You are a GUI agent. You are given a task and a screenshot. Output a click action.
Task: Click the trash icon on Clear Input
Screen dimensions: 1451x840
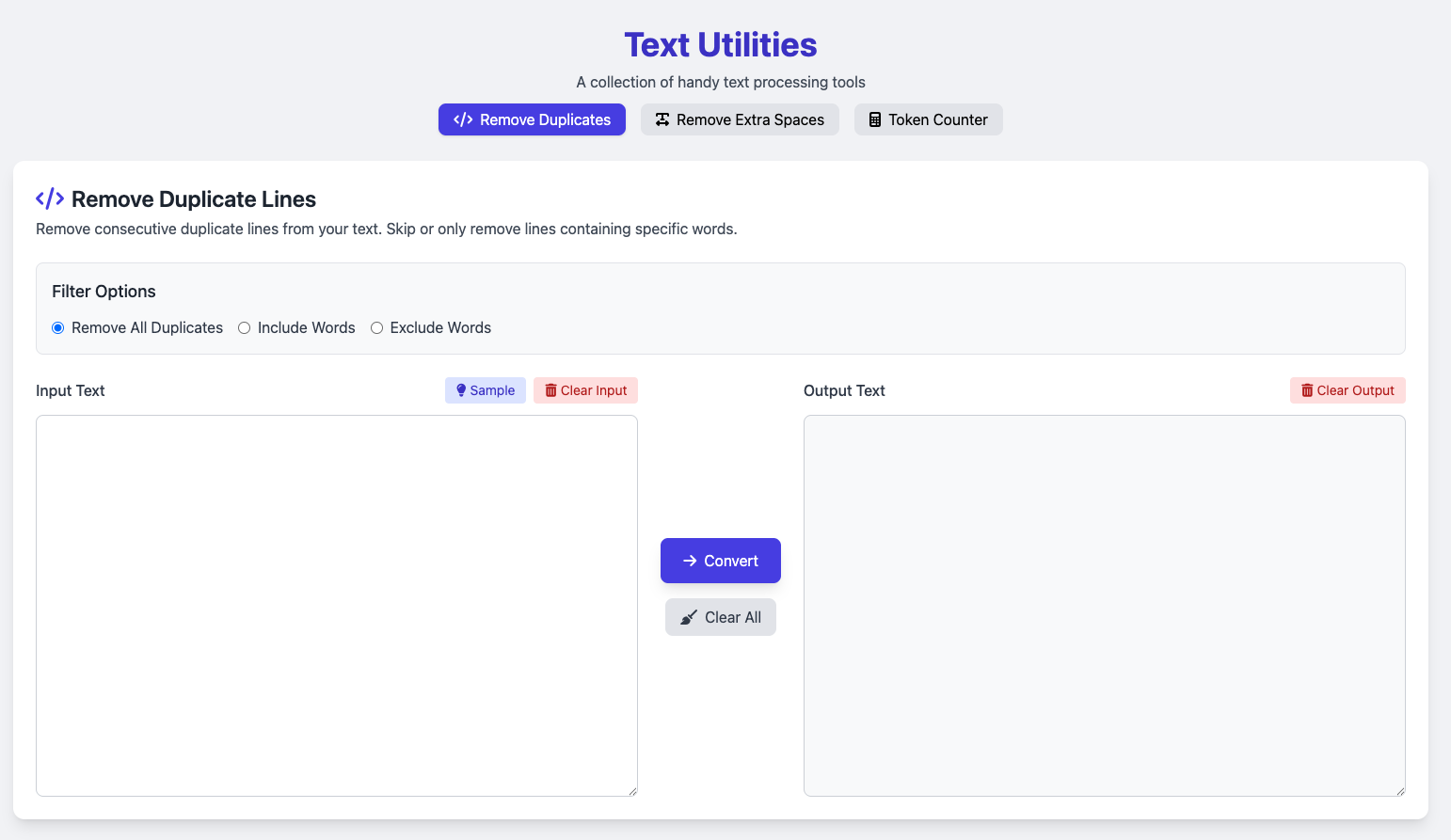(x=550, y=390)
